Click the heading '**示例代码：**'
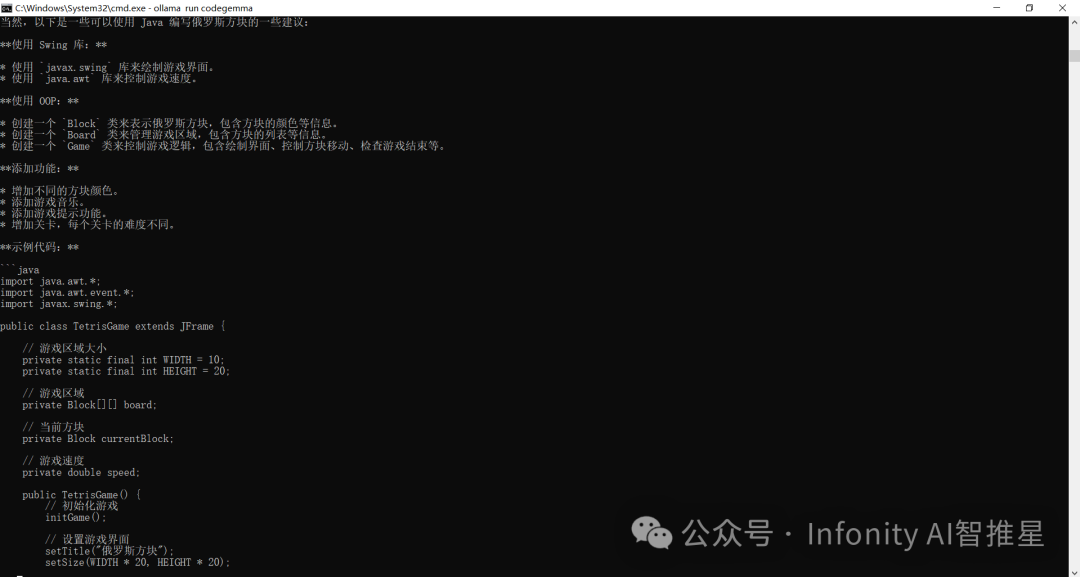This screenshot has height=577, width=1080. click(40, 247)
